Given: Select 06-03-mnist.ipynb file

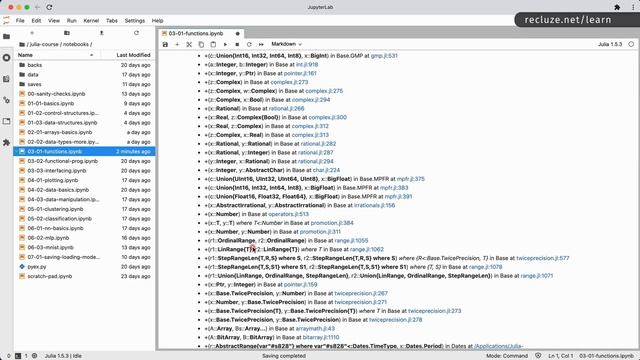Looking at the screenshot, I should [x=85, y=247].
